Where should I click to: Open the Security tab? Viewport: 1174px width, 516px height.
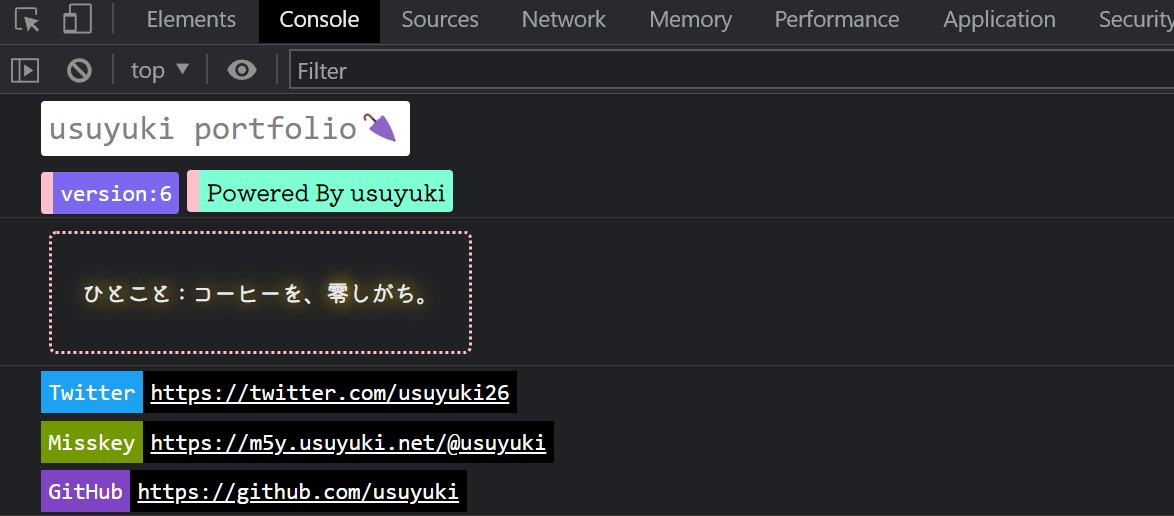click(x=1135, y=20)
